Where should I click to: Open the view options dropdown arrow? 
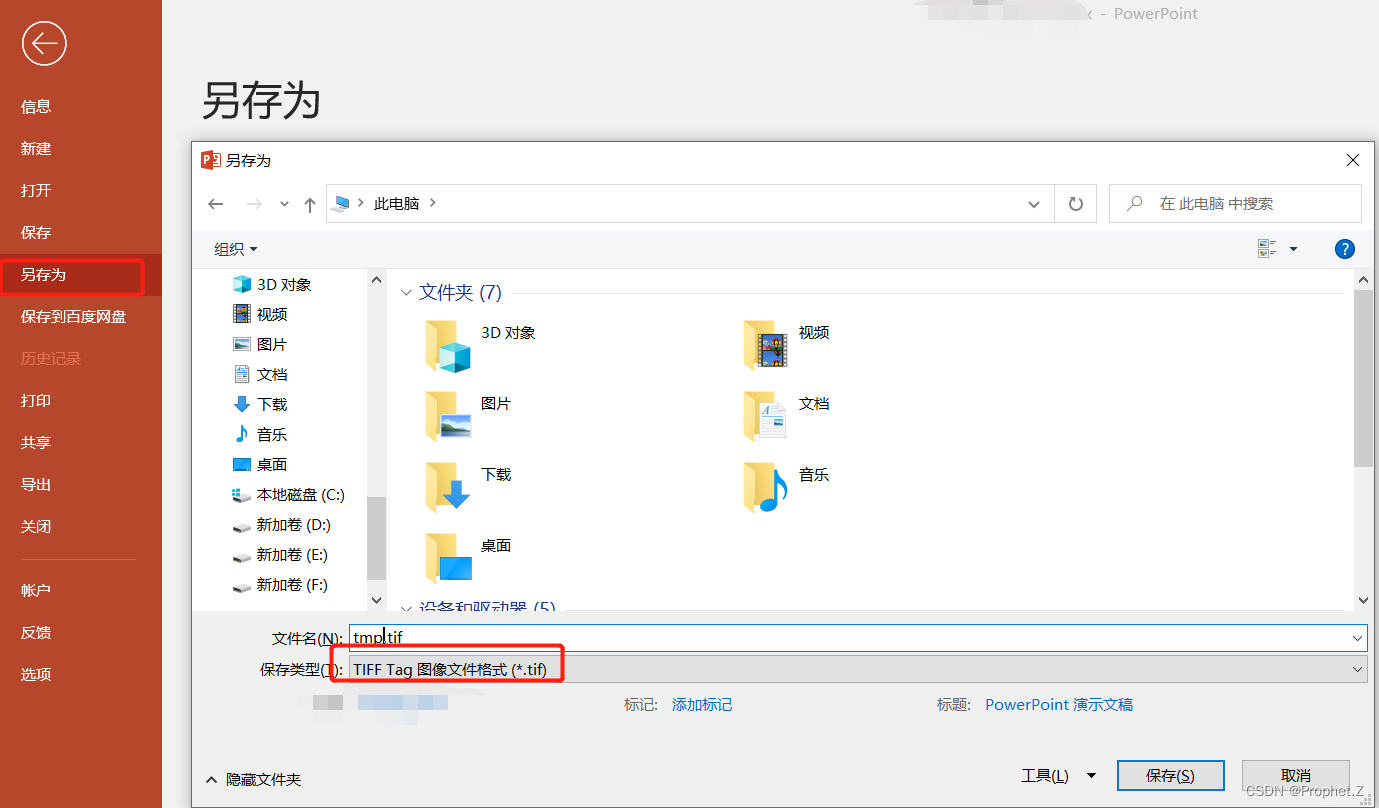[1293, 249]
